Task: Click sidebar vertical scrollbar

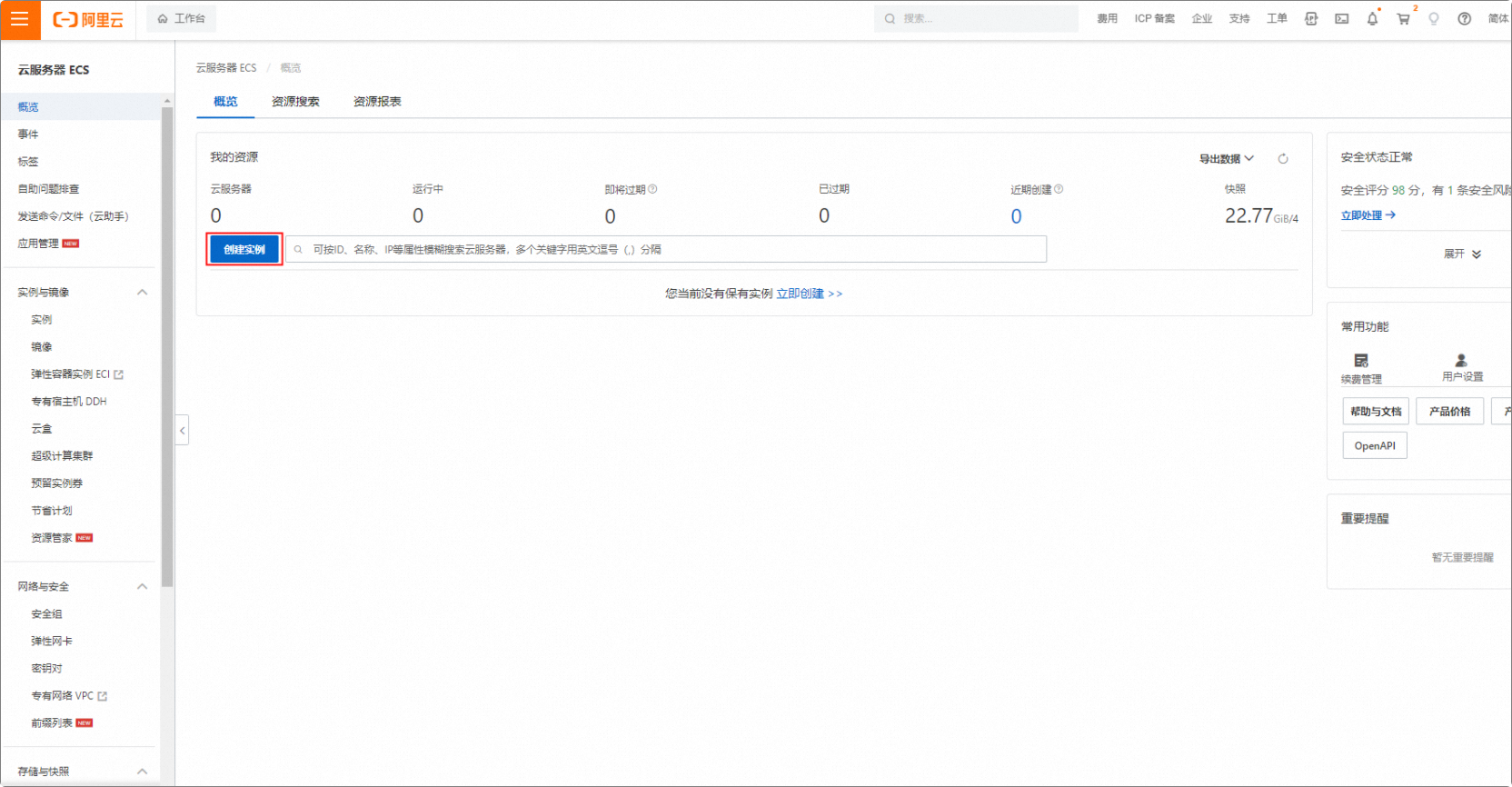Action: point(167,347)
